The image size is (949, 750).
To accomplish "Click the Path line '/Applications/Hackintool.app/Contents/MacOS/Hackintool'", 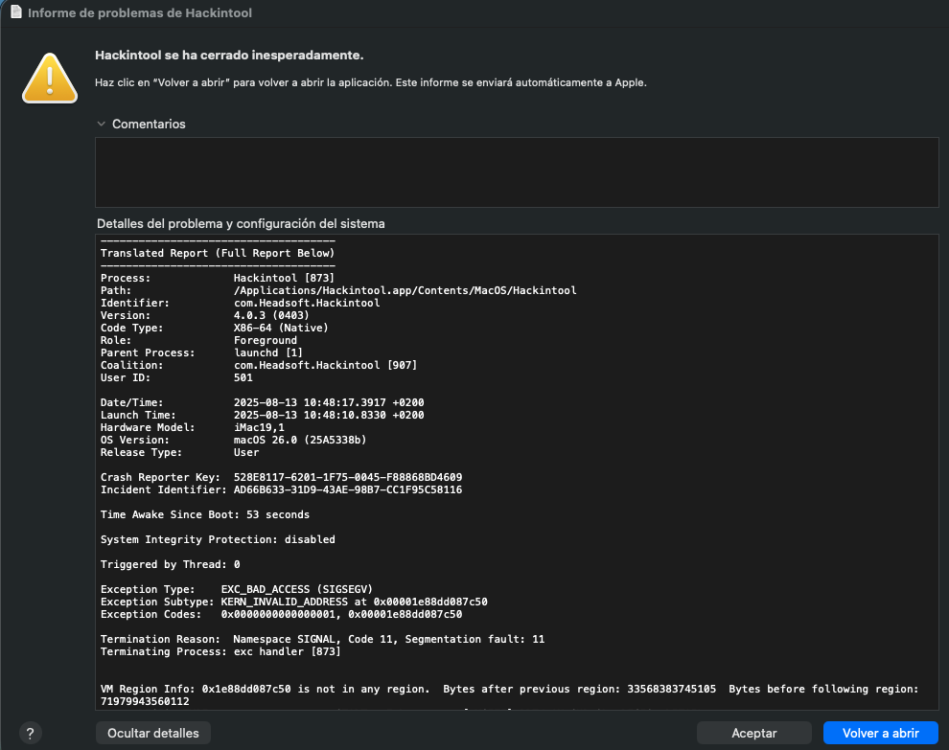I will (x=405, y=291).
